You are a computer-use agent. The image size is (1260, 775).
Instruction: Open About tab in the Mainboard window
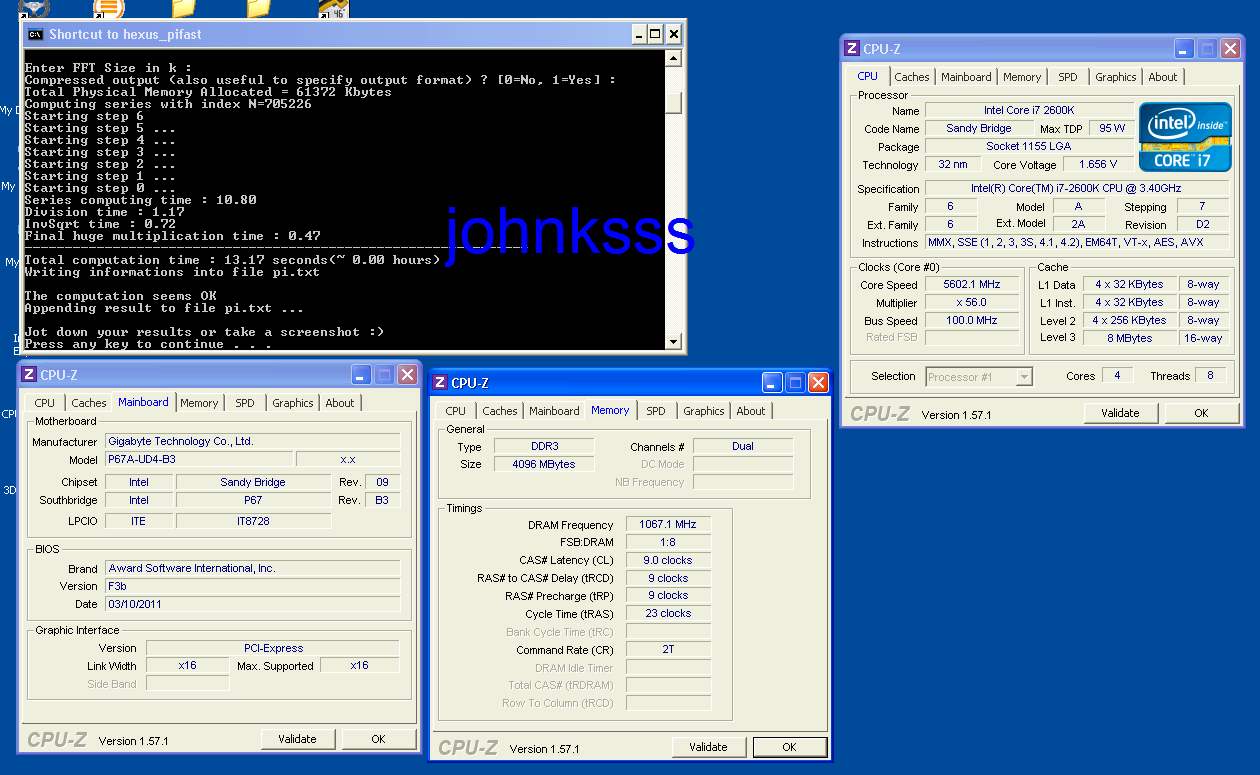[x=340, y=403]
